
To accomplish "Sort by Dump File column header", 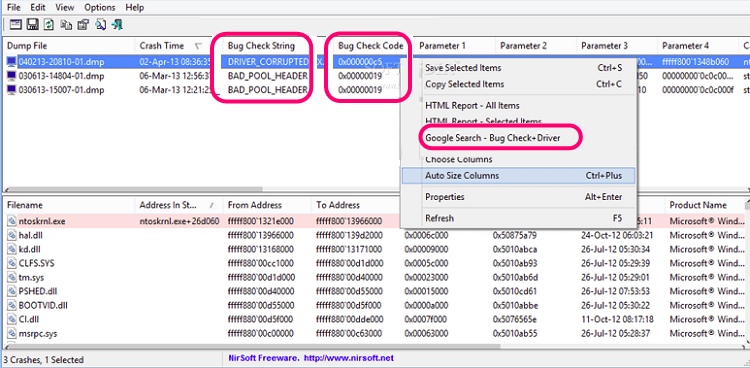I will pos(68,46).
